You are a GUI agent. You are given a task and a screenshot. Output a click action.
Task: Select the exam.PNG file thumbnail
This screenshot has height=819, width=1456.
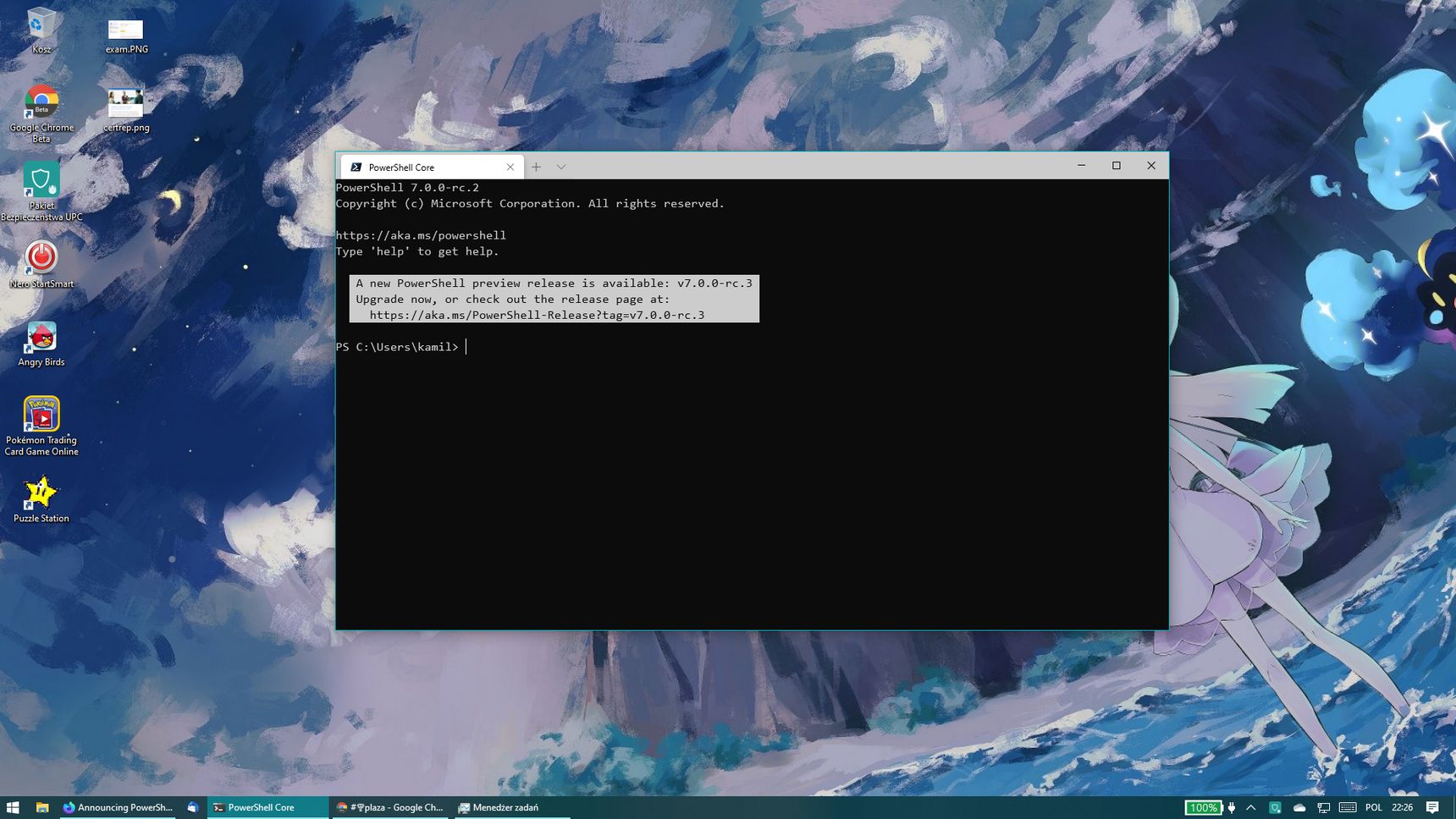coord(126,36)
